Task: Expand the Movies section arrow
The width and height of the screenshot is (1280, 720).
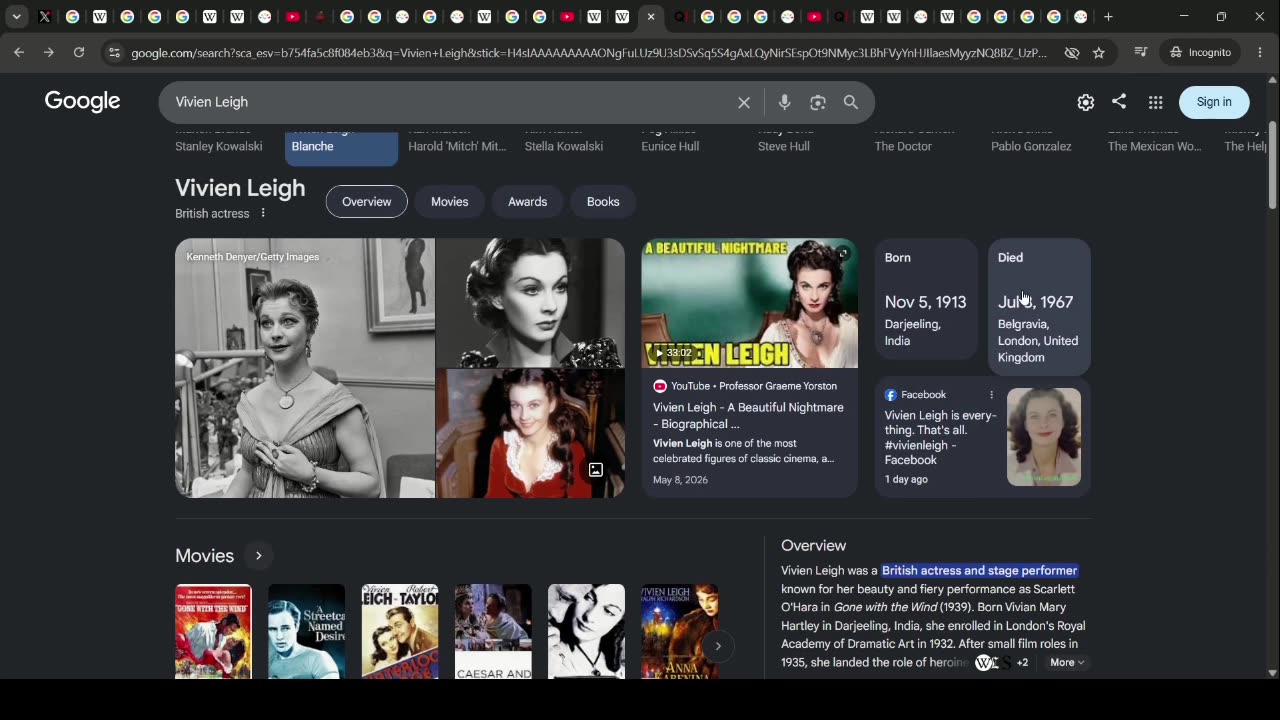Action: point(258,556)
